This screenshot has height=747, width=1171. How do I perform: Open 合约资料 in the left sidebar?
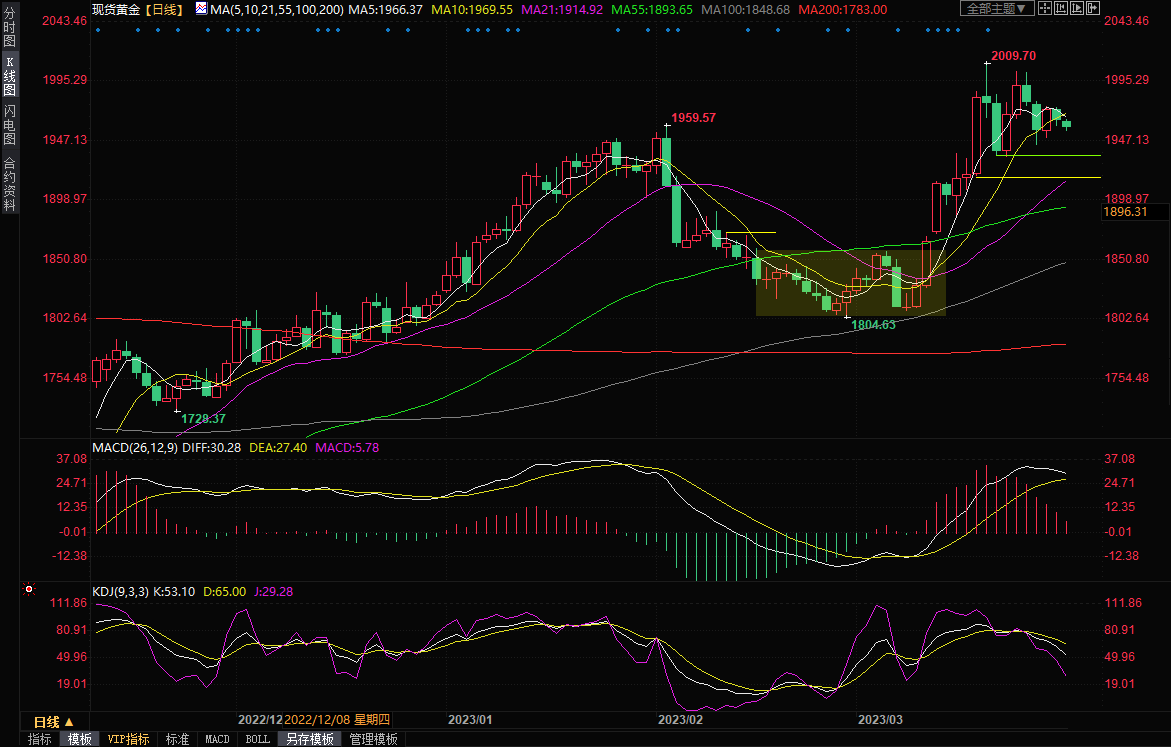[9, 183]
